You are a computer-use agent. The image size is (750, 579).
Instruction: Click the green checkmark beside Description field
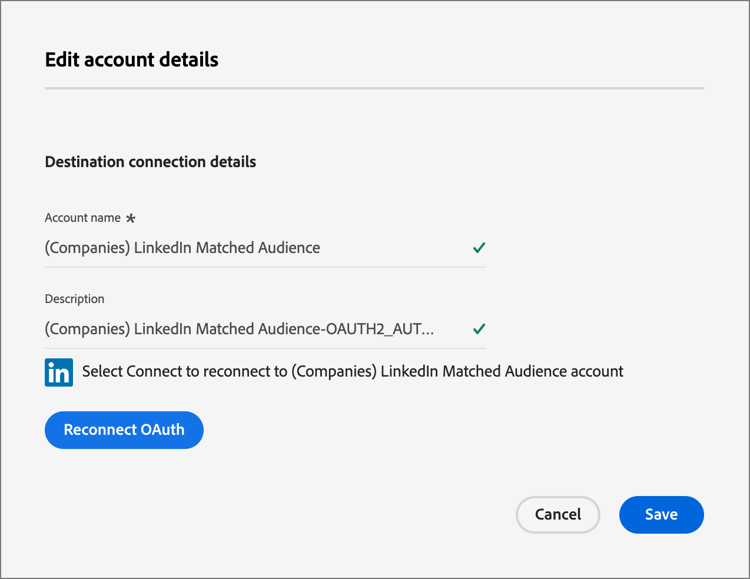tap(479, 329)
